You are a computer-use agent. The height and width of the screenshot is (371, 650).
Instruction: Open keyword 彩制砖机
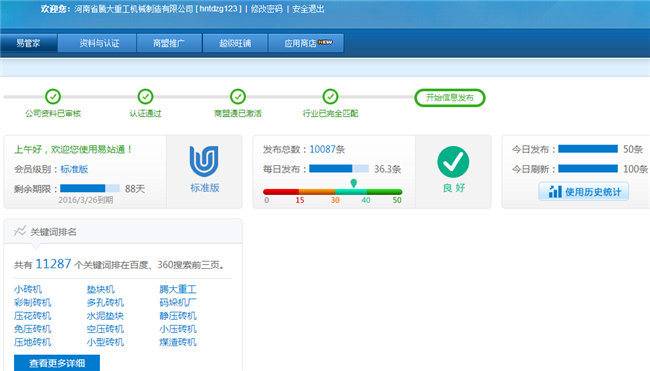click(x=32, y=303)
